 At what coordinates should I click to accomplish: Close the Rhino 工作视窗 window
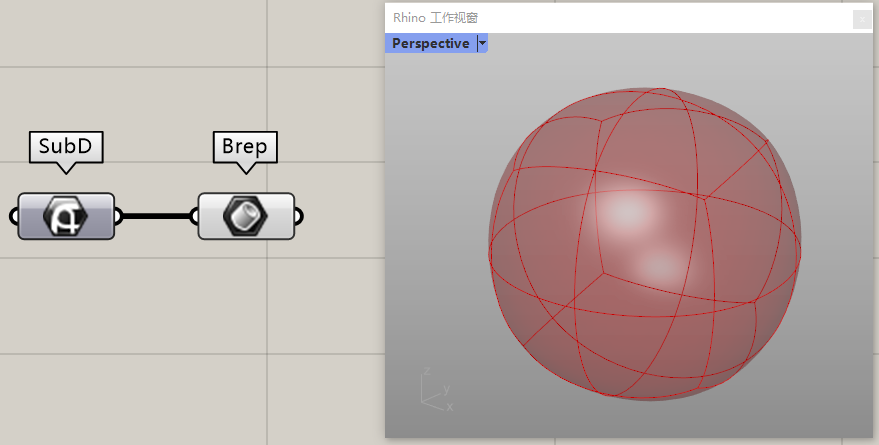click(862, 20)
